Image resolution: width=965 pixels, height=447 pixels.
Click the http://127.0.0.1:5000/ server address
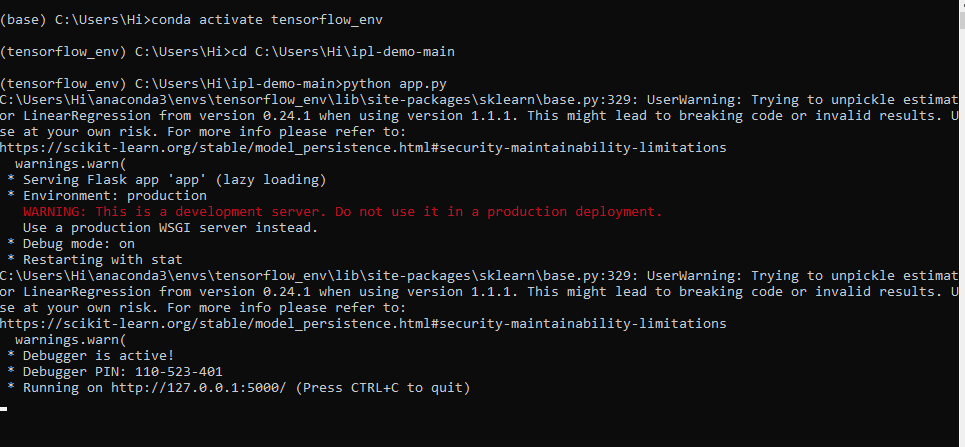click(x=198, y=388)
